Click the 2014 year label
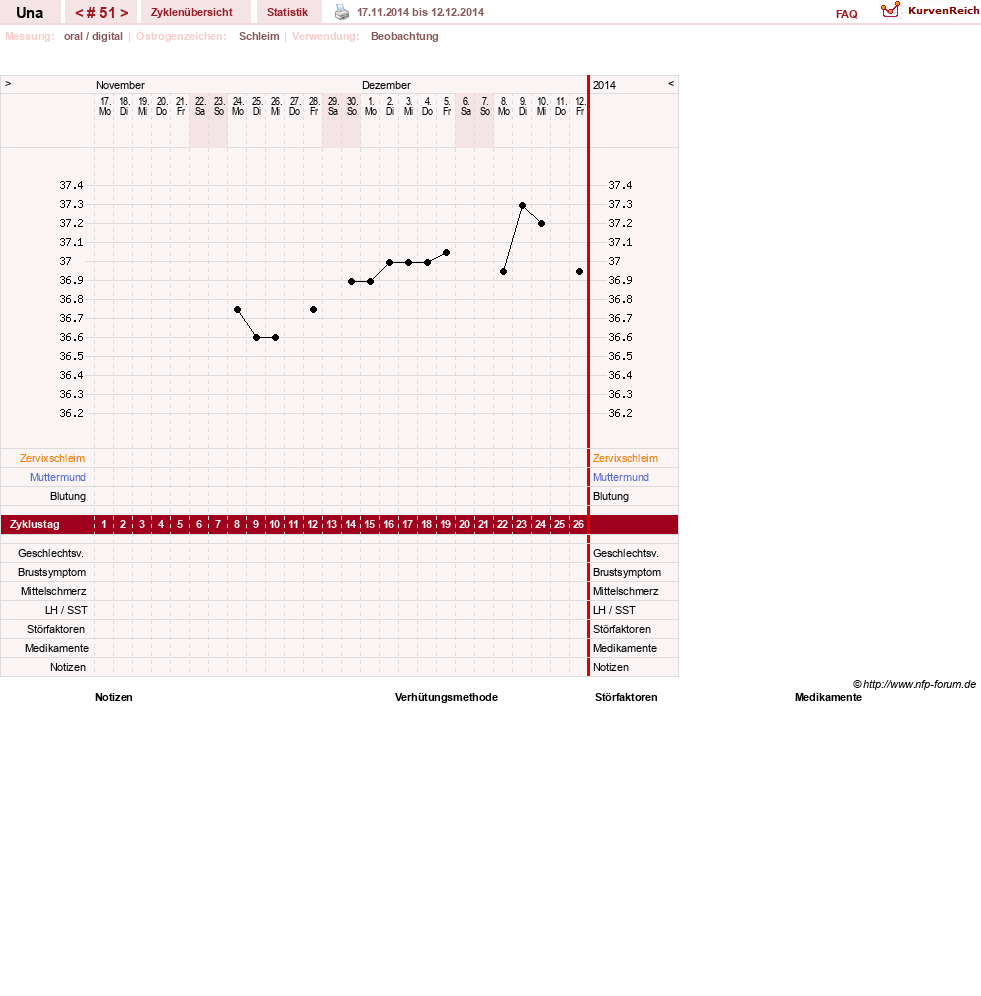Image resolution: width=981 pixels, height=996 pixels. [x=604, y=85]
